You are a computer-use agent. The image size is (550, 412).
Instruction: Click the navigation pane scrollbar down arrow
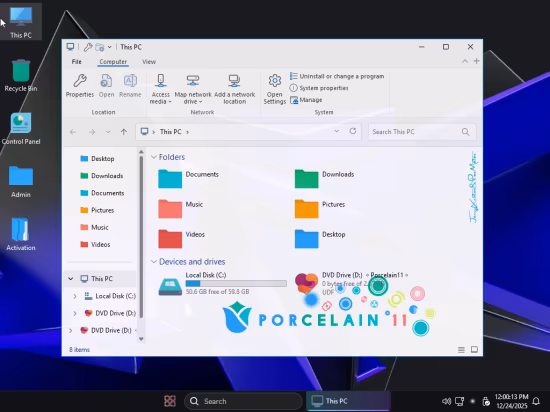coord(141,339)
